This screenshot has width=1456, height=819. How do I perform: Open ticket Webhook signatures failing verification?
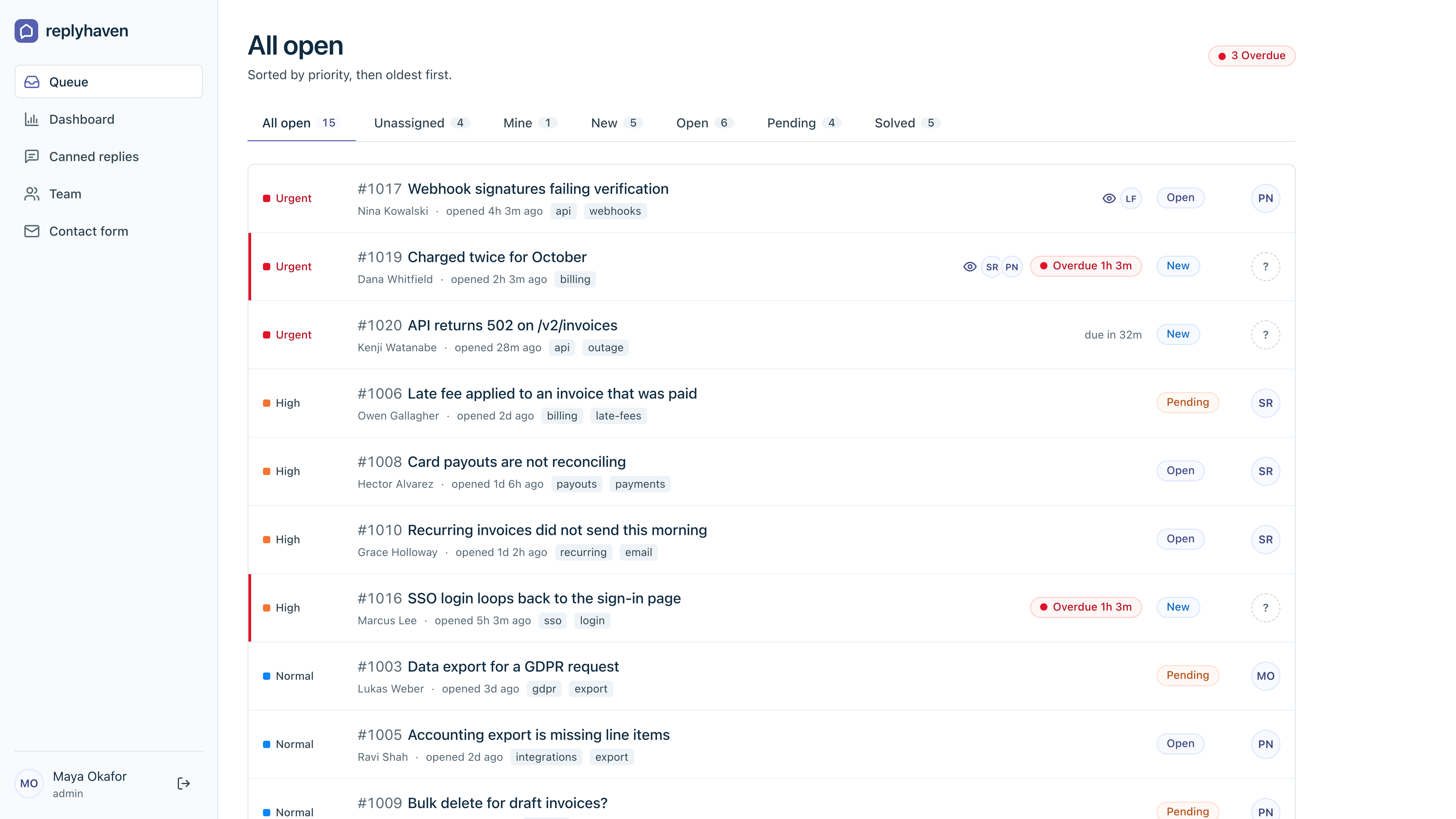point(538,189)
